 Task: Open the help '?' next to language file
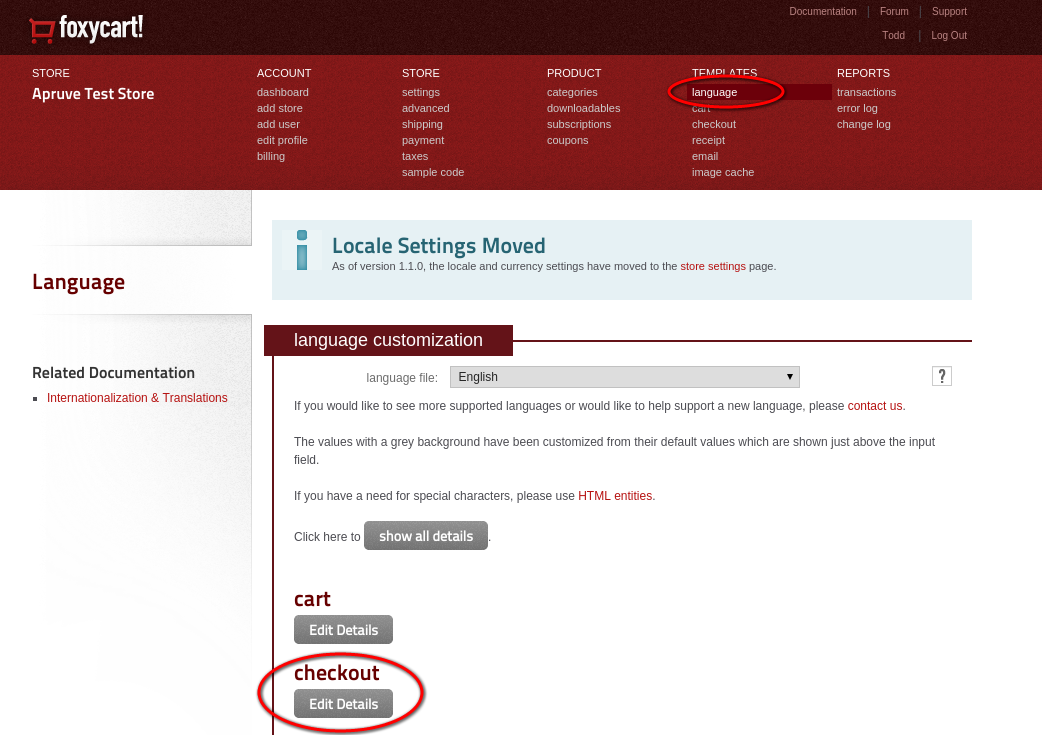pyautogui.click(x=941, y=376)
